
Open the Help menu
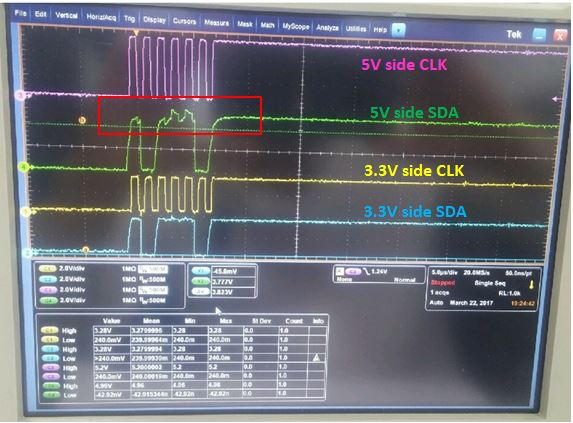[380, 30]
